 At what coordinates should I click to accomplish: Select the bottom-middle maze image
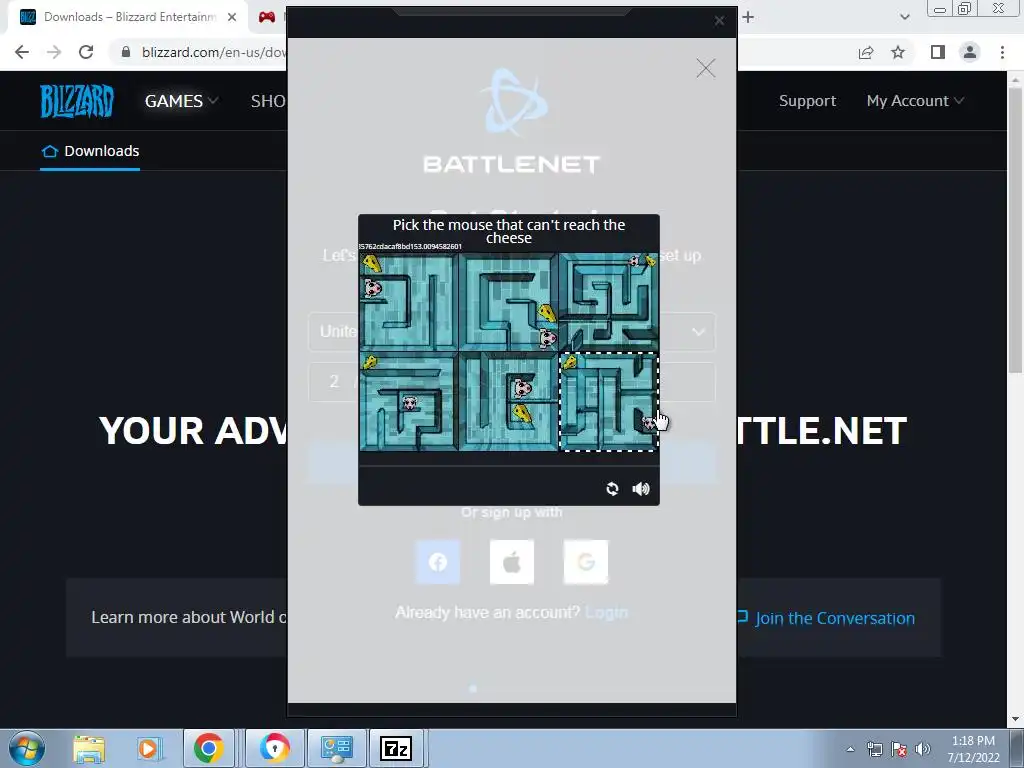coord(508,402)
